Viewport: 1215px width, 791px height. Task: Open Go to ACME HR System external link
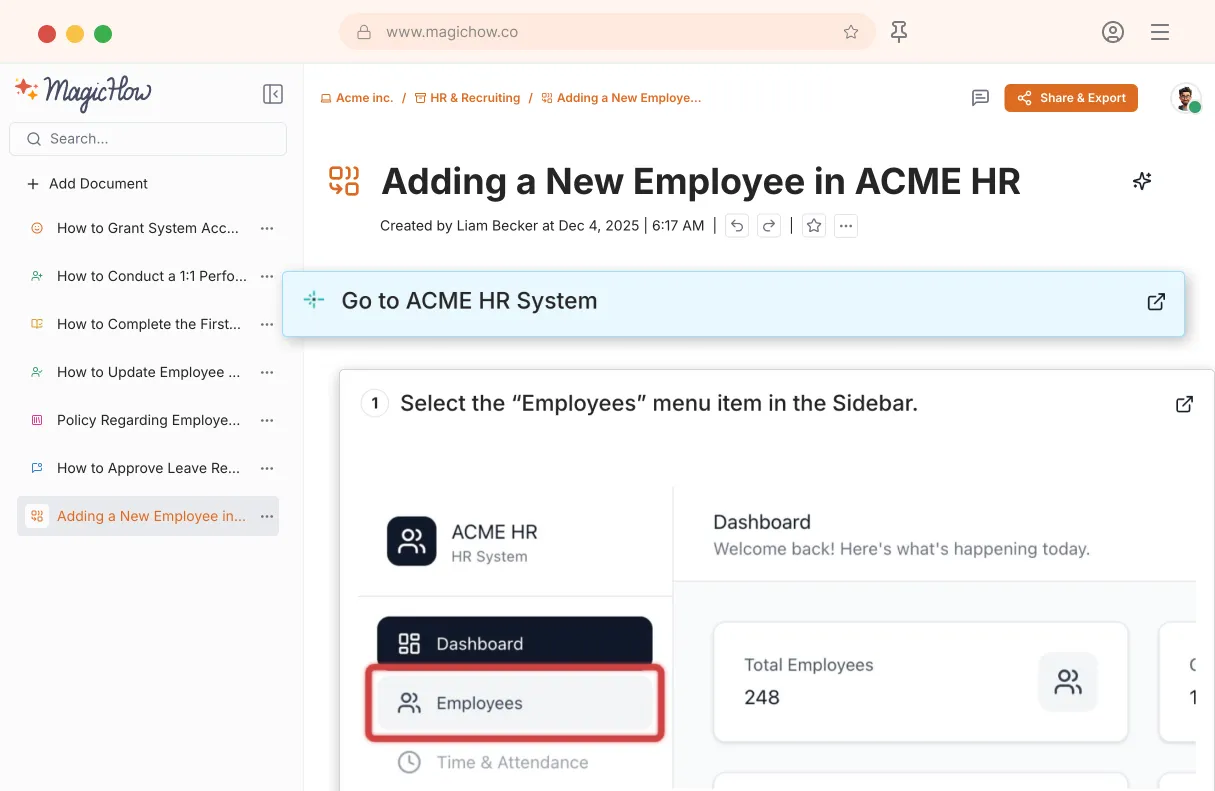tap(1156, 302)
